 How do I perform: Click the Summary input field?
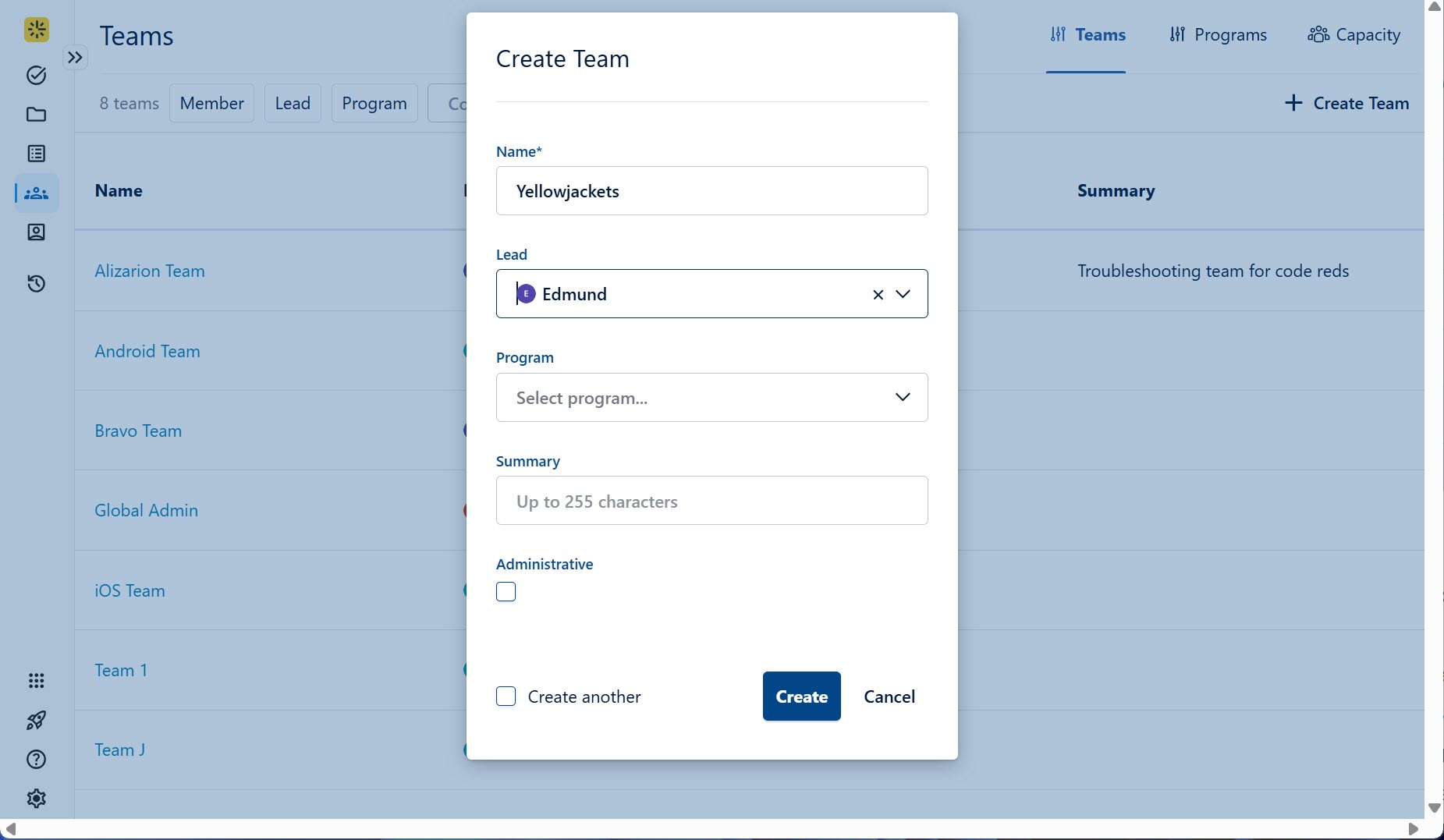711,501
